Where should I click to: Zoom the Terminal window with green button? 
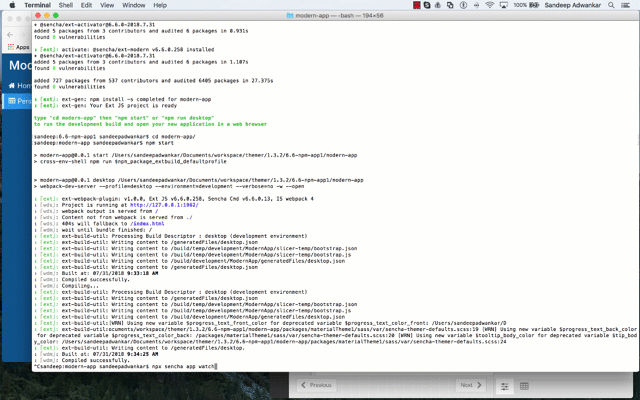click(56, 16)
